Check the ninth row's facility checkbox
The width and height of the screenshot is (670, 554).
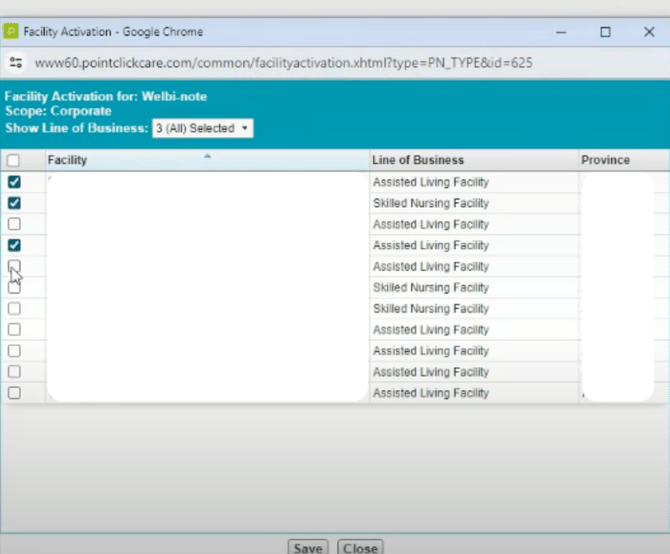coord(14,351)
